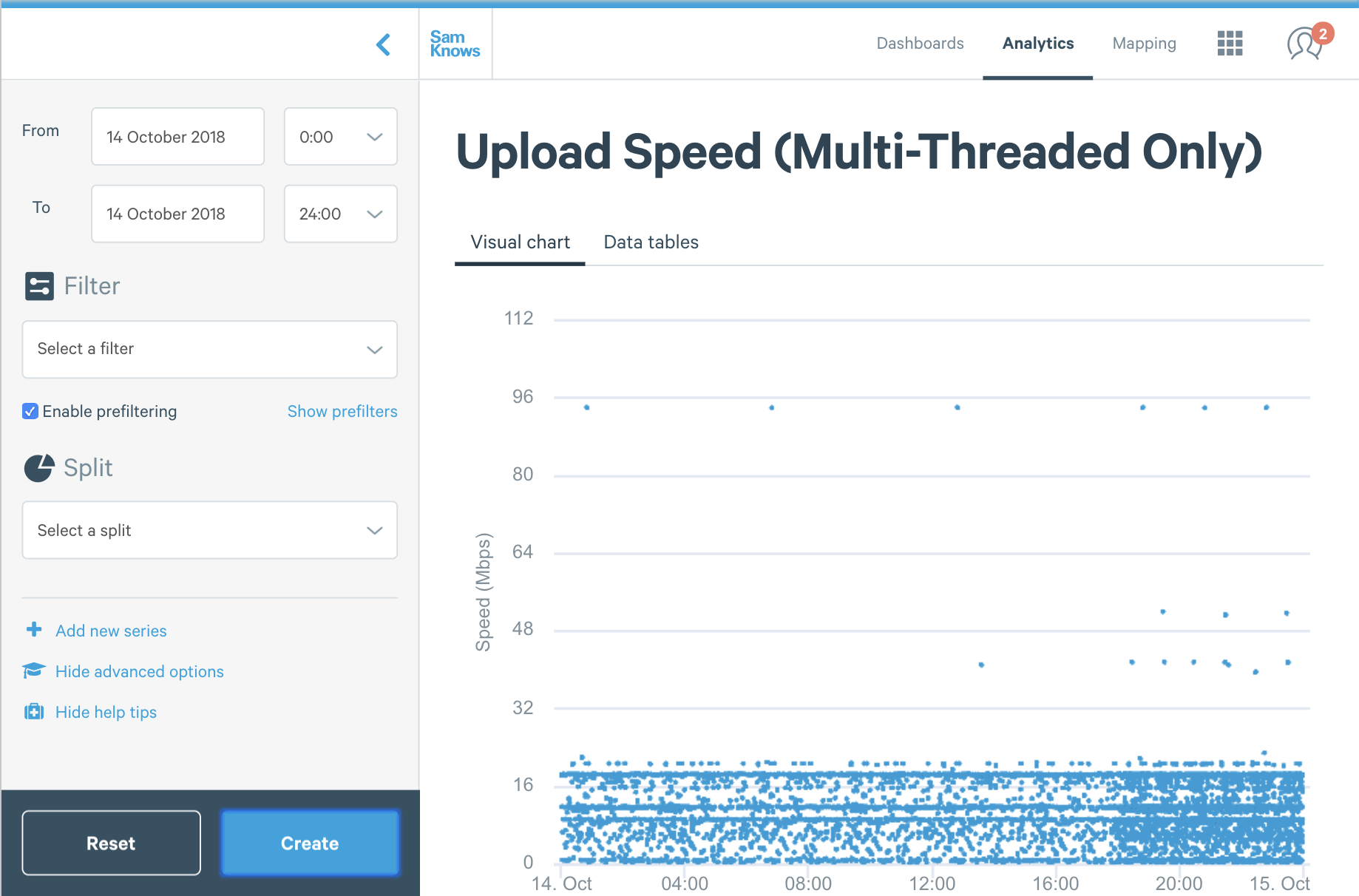
Task: Open the apps grid menu
Action: click(1230, 44)
